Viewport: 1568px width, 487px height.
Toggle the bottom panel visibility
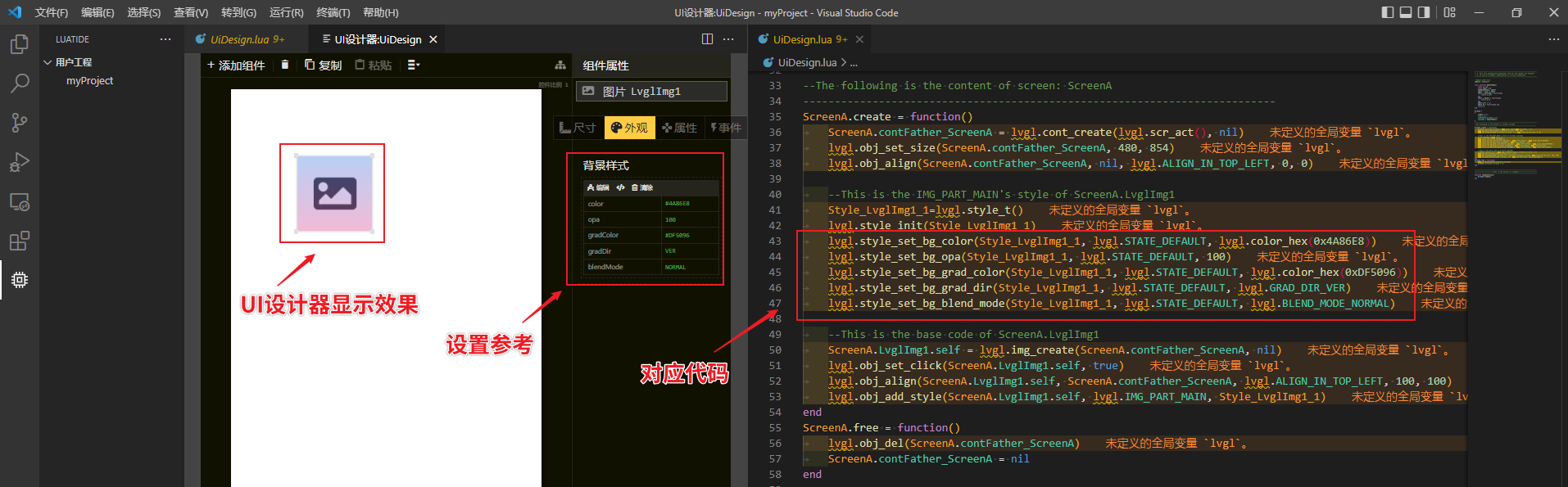tap(1406, 12)
